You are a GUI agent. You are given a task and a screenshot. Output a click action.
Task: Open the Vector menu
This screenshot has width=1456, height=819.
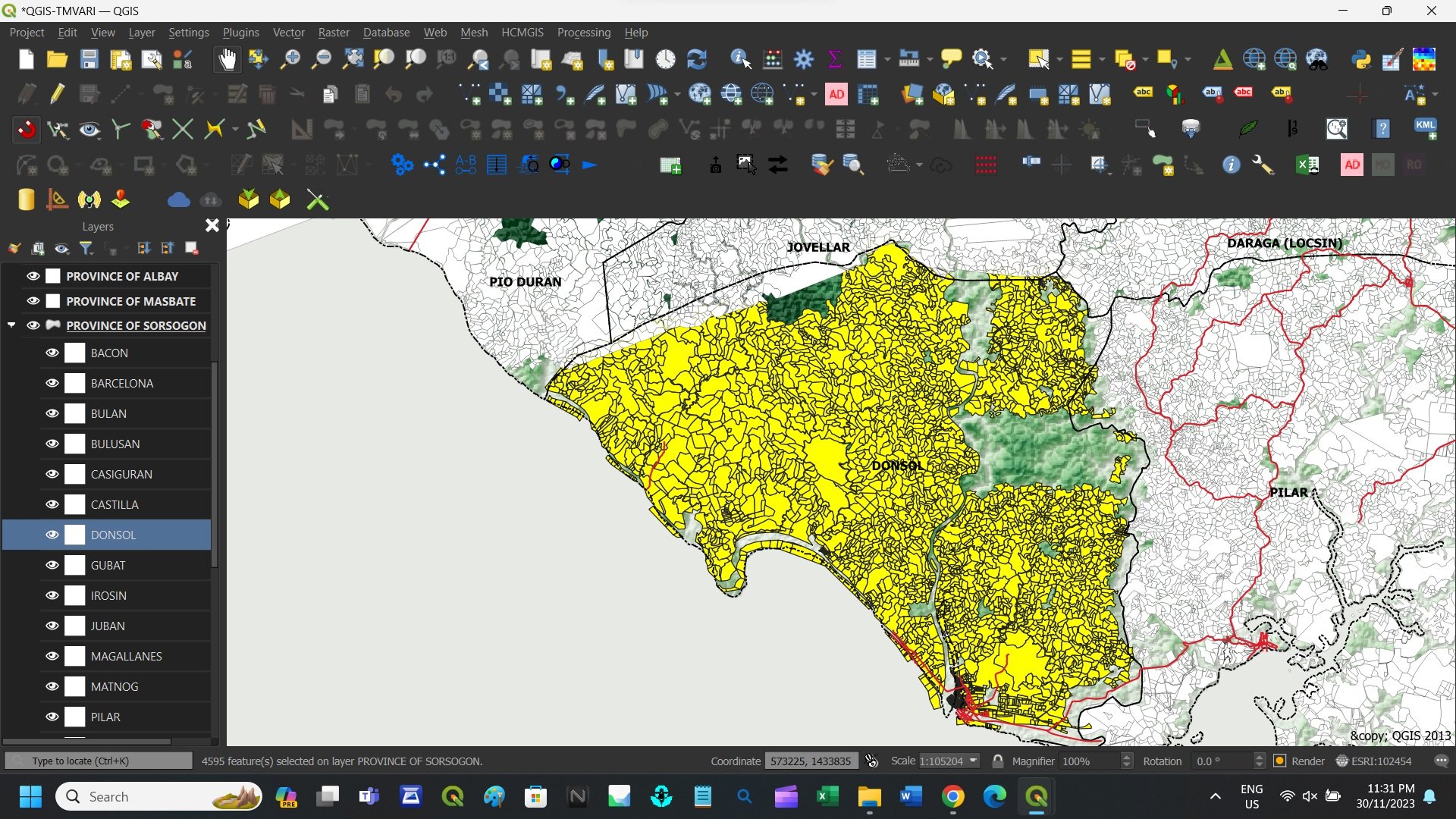click(x=288, y=33)
